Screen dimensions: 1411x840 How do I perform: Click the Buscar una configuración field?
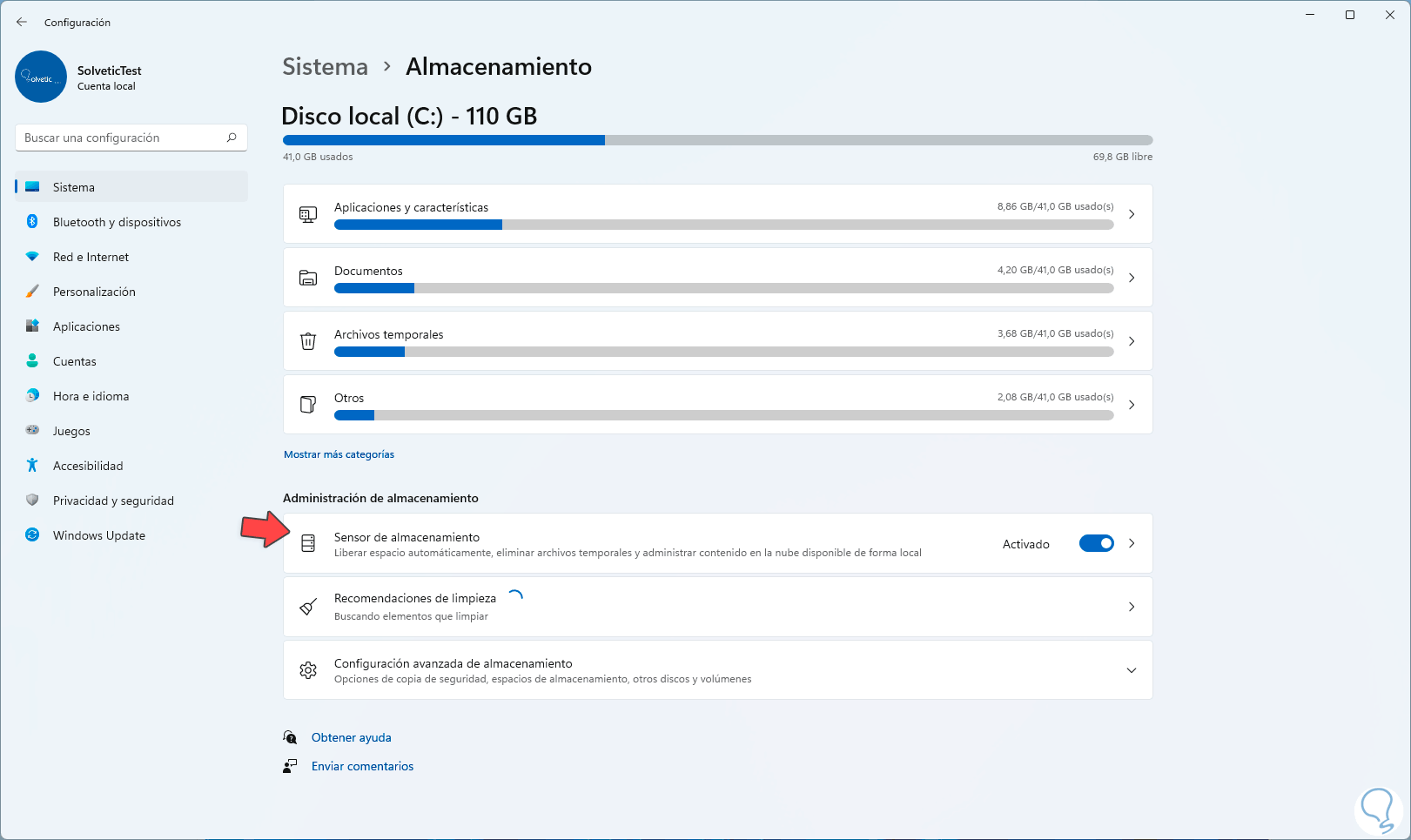[x=122, y=138]
